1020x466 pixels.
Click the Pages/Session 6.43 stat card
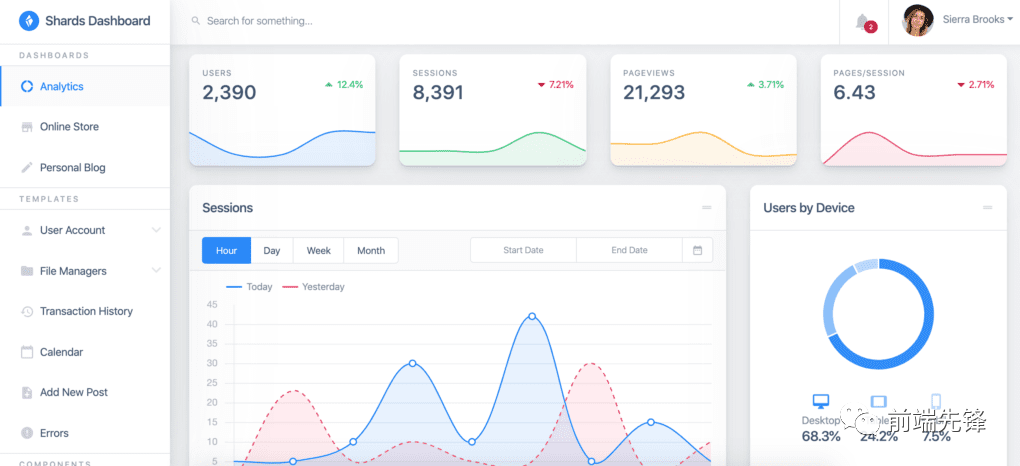click(914, 110)
